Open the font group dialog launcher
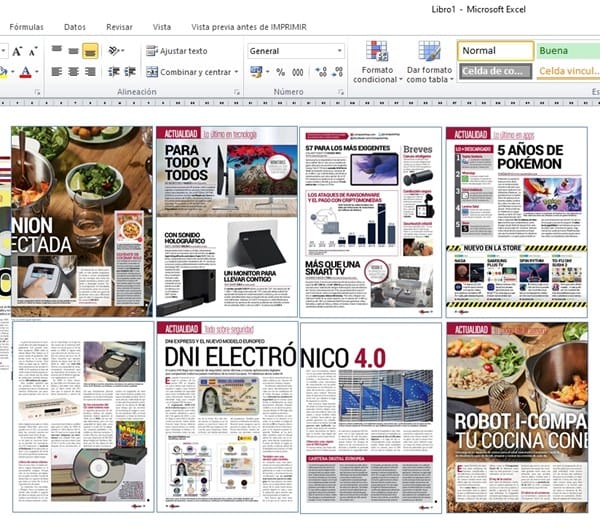 (x=38, y=92)
